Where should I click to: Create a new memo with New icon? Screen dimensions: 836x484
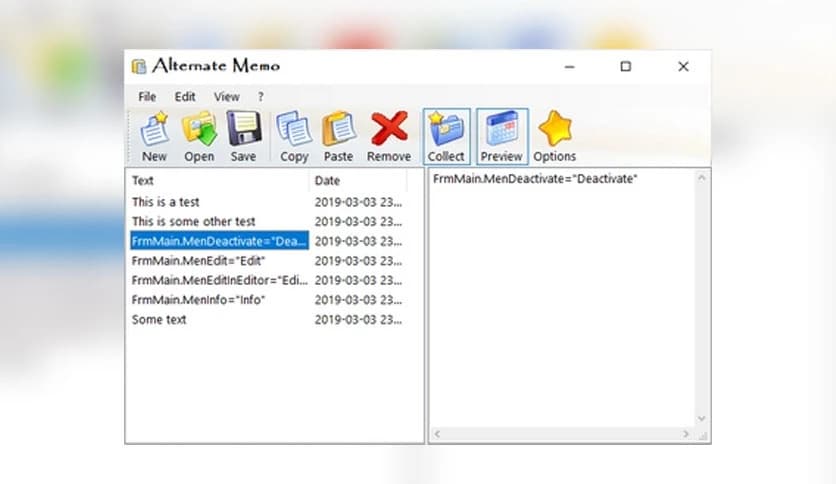[x=154, y=136]
